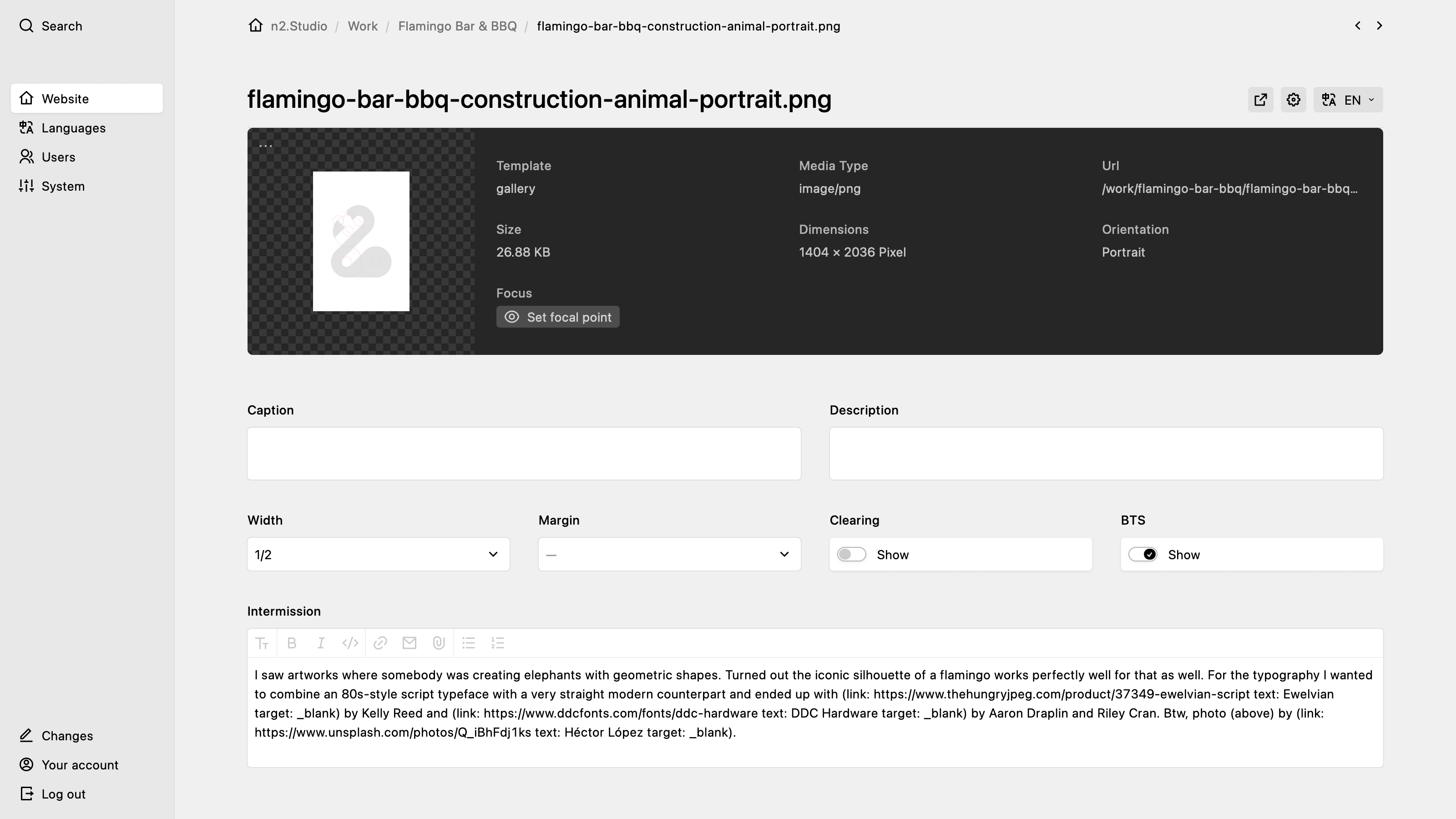
Task: Go to n2.Studio breadcrumb
Action: (298, 26)
